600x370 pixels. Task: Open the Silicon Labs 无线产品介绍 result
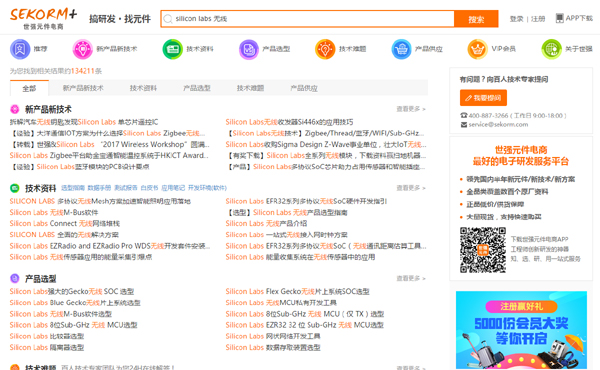tap(266, 223)
